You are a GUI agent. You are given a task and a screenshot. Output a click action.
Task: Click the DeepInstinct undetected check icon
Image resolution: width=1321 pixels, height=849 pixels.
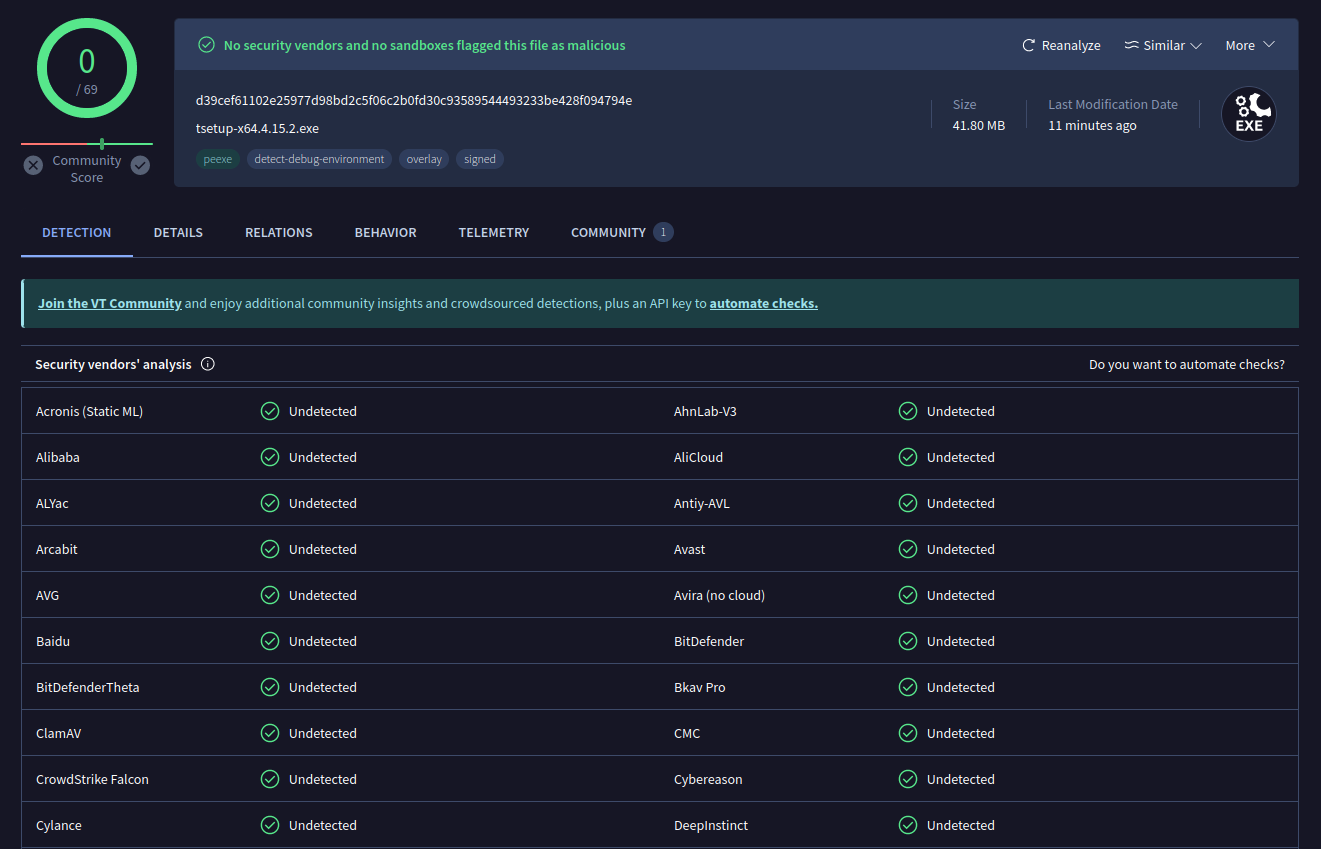pos(908,825)
